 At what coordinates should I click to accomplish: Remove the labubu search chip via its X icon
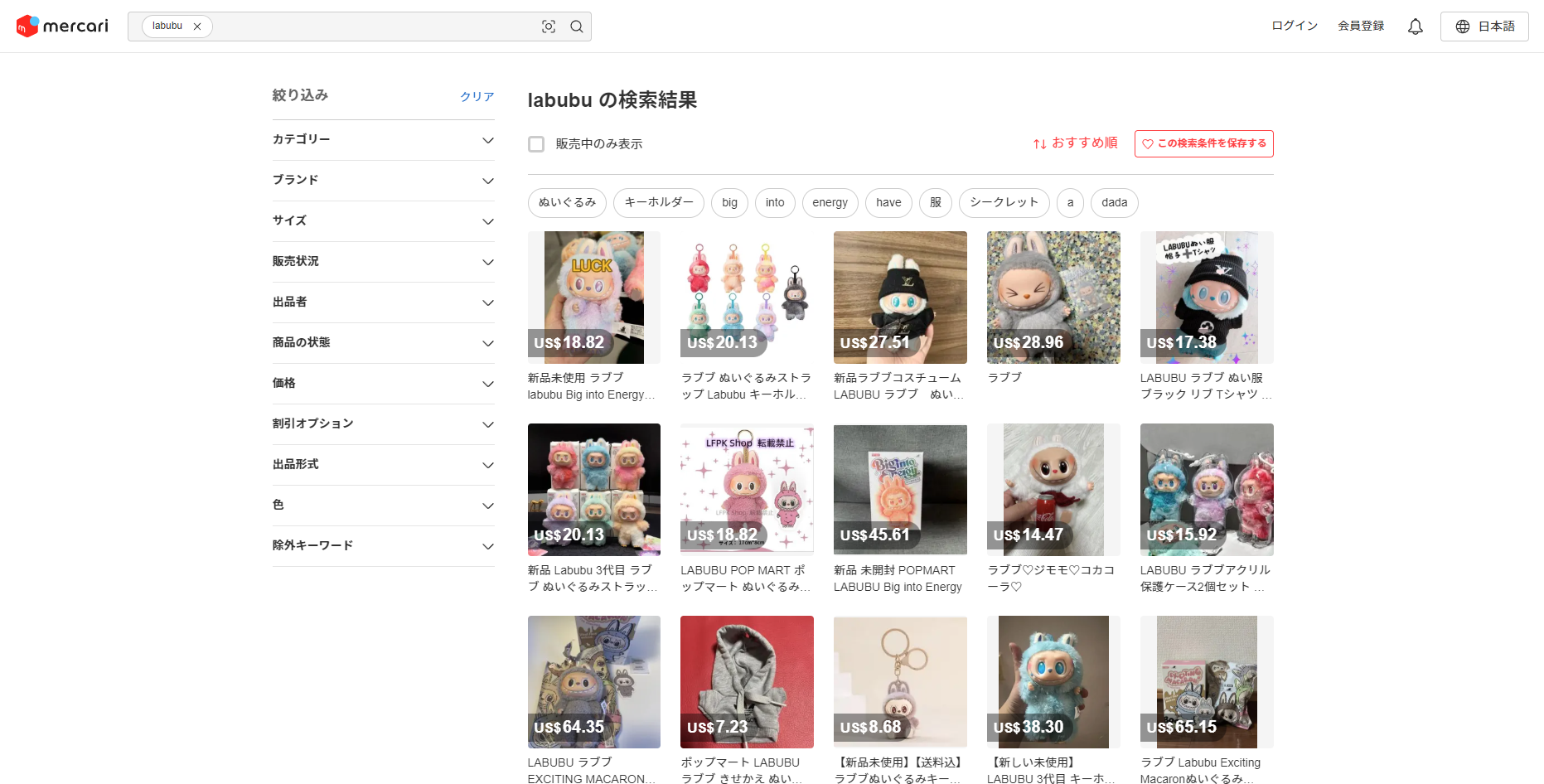[x=197, y=26]
